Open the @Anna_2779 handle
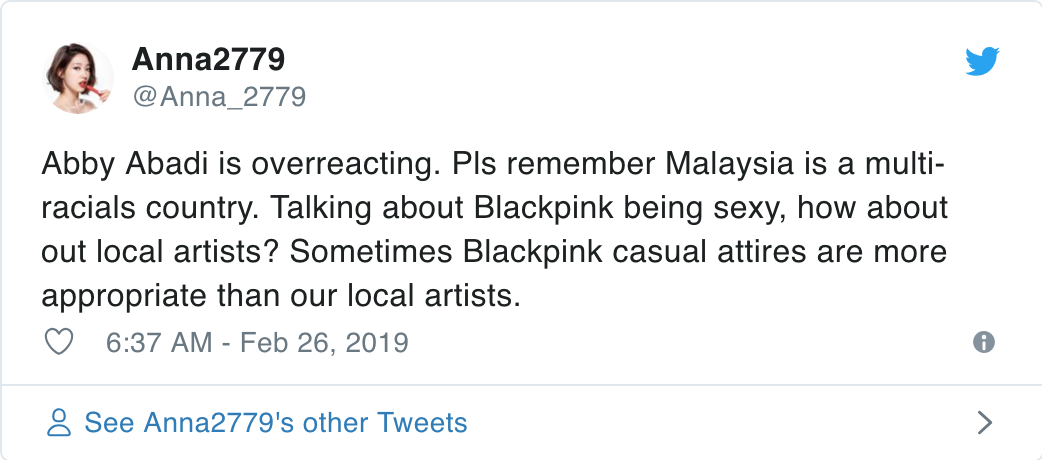The height and width of the screenshot is (460, 1042). tap(219, 97)
